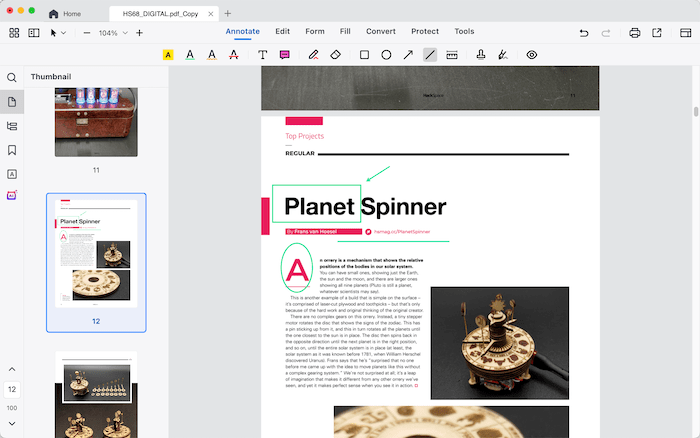Open the zoom percentage dropdown
The image size is (700, 438).
coord(124,33)
